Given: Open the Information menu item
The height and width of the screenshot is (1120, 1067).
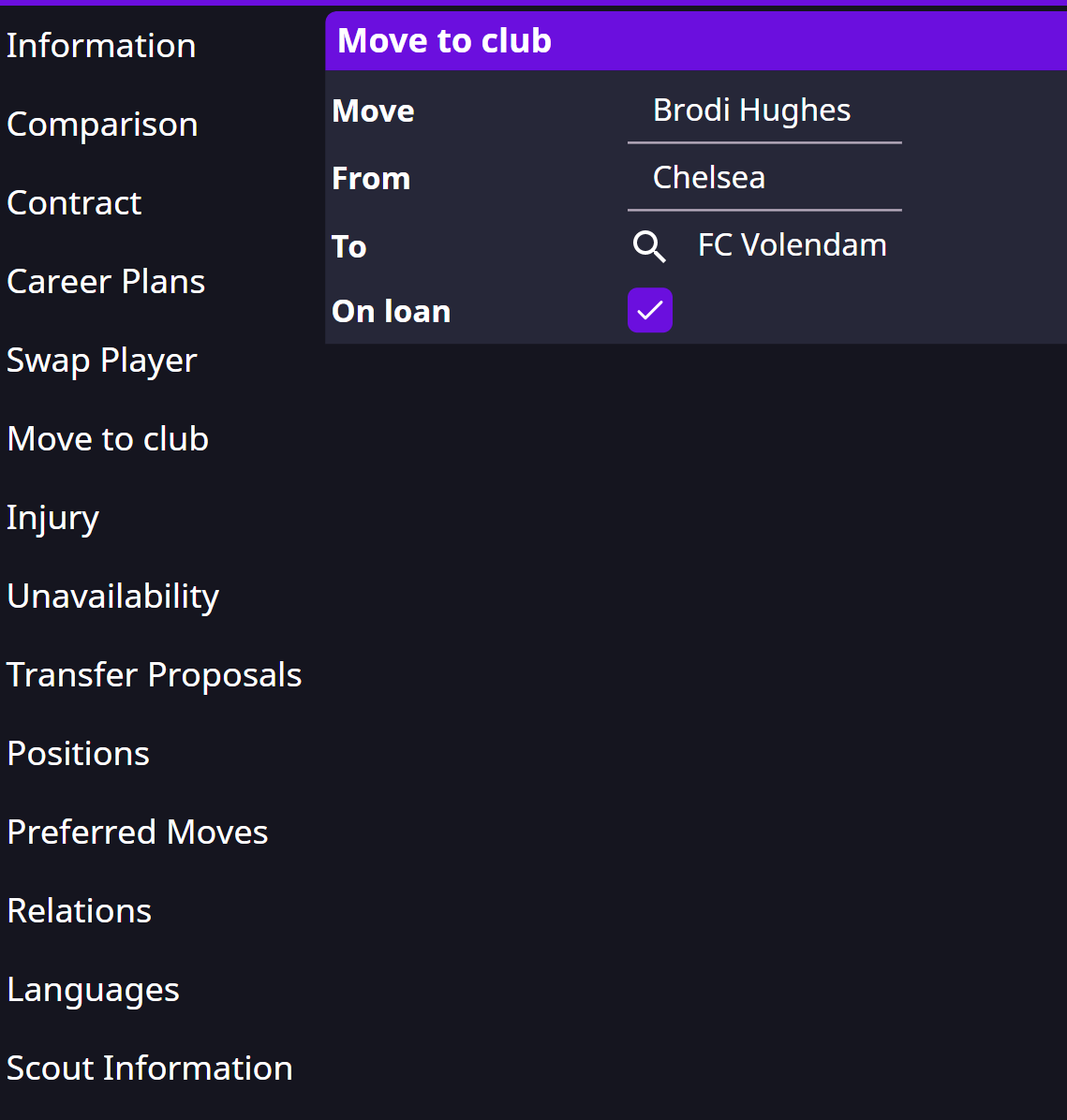Looking at the screenshot, I should point(101,46).
